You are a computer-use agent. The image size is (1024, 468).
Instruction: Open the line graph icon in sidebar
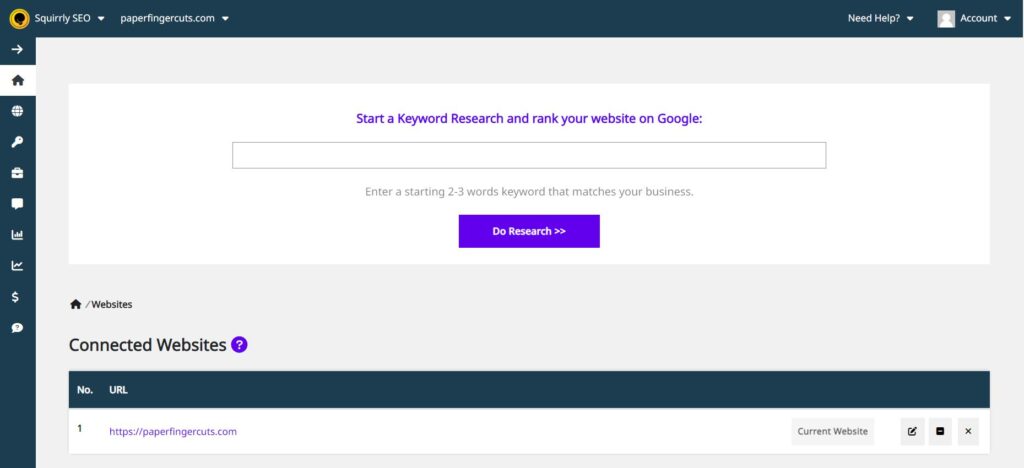[x=18, y=266]
